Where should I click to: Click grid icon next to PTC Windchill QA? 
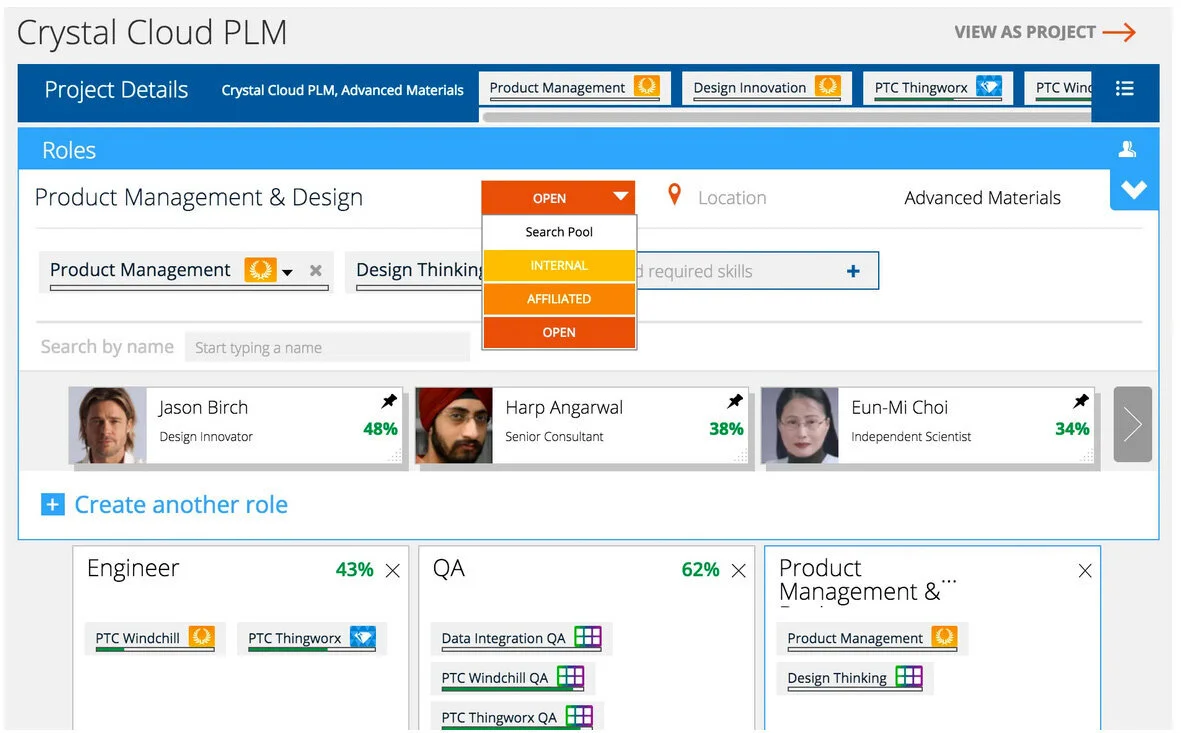[570, 676]
